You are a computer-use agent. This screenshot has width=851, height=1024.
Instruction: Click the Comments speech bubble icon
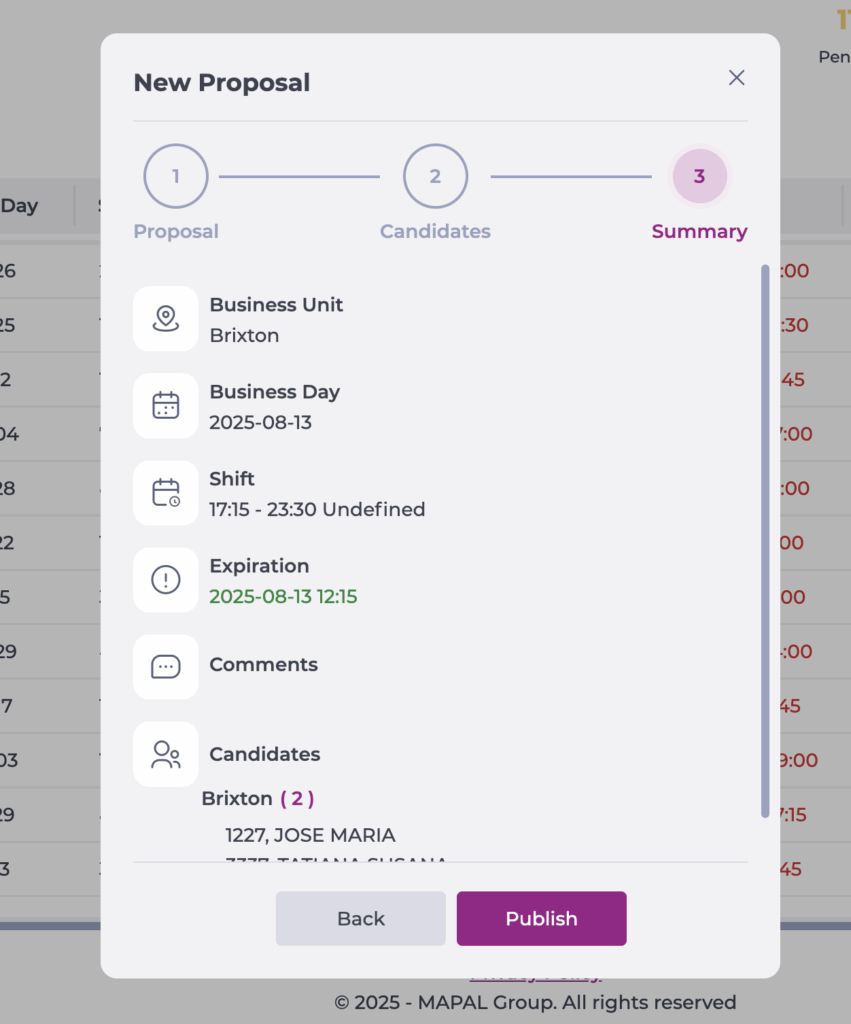point(165,667)
